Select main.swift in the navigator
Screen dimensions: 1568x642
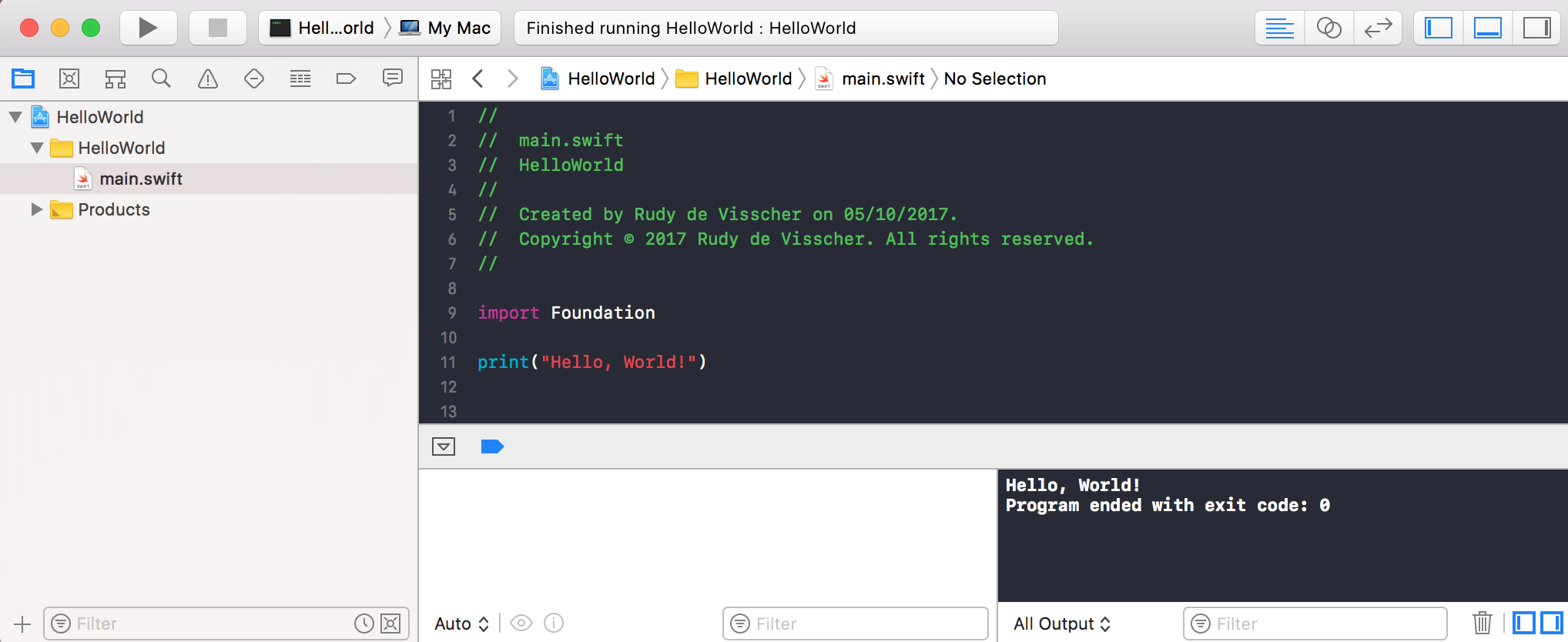tap(209, 179)
